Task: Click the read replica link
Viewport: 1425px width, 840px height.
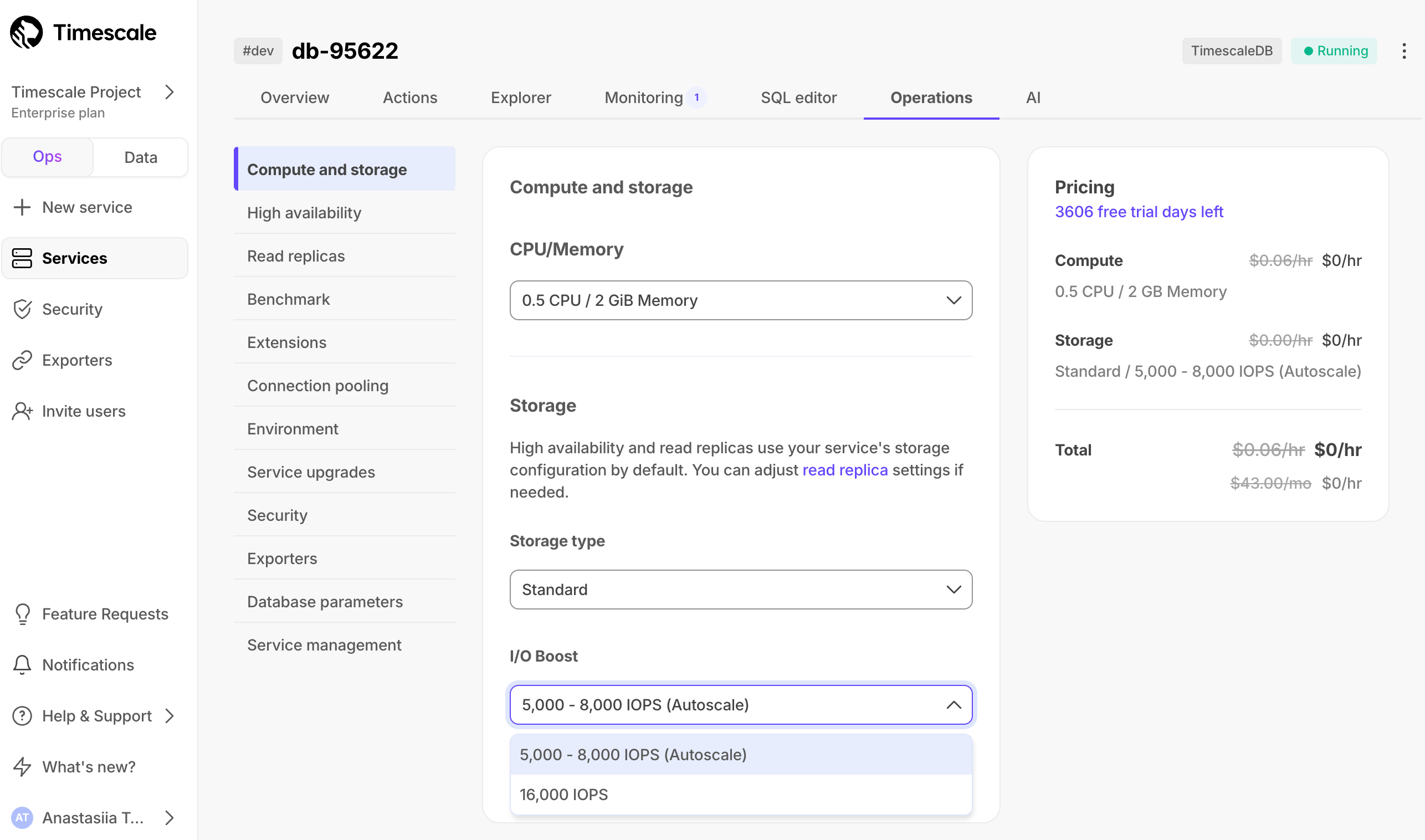Action: pos(844,470)
